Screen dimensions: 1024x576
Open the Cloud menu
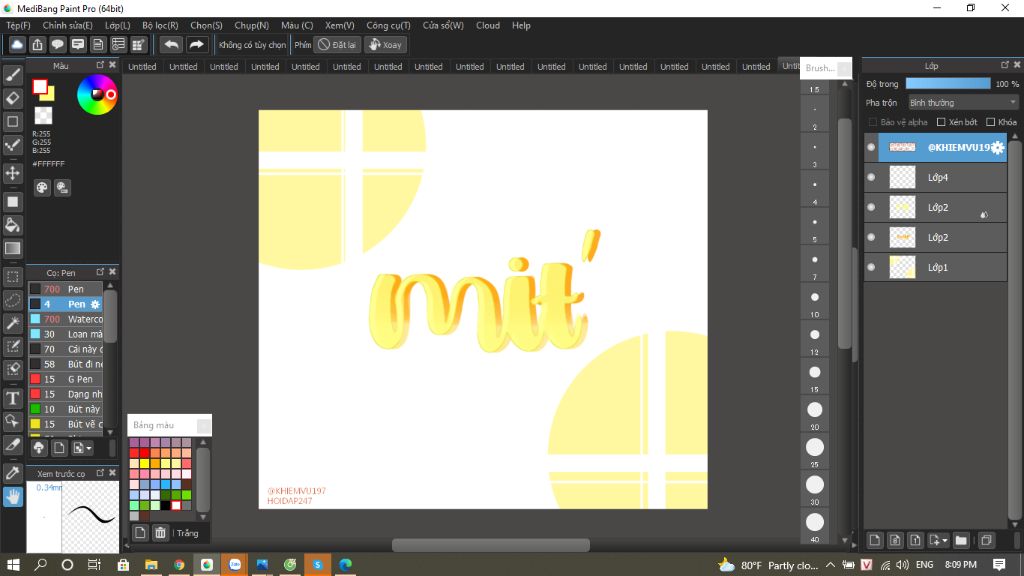[488, 25]
